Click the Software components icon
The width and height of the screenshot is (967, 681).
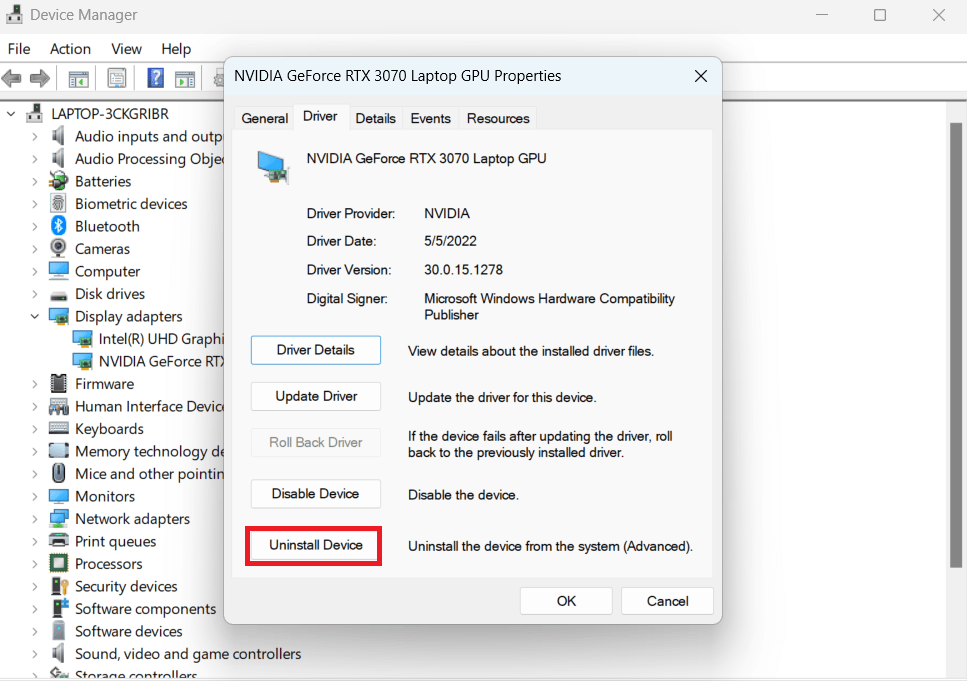59,609
